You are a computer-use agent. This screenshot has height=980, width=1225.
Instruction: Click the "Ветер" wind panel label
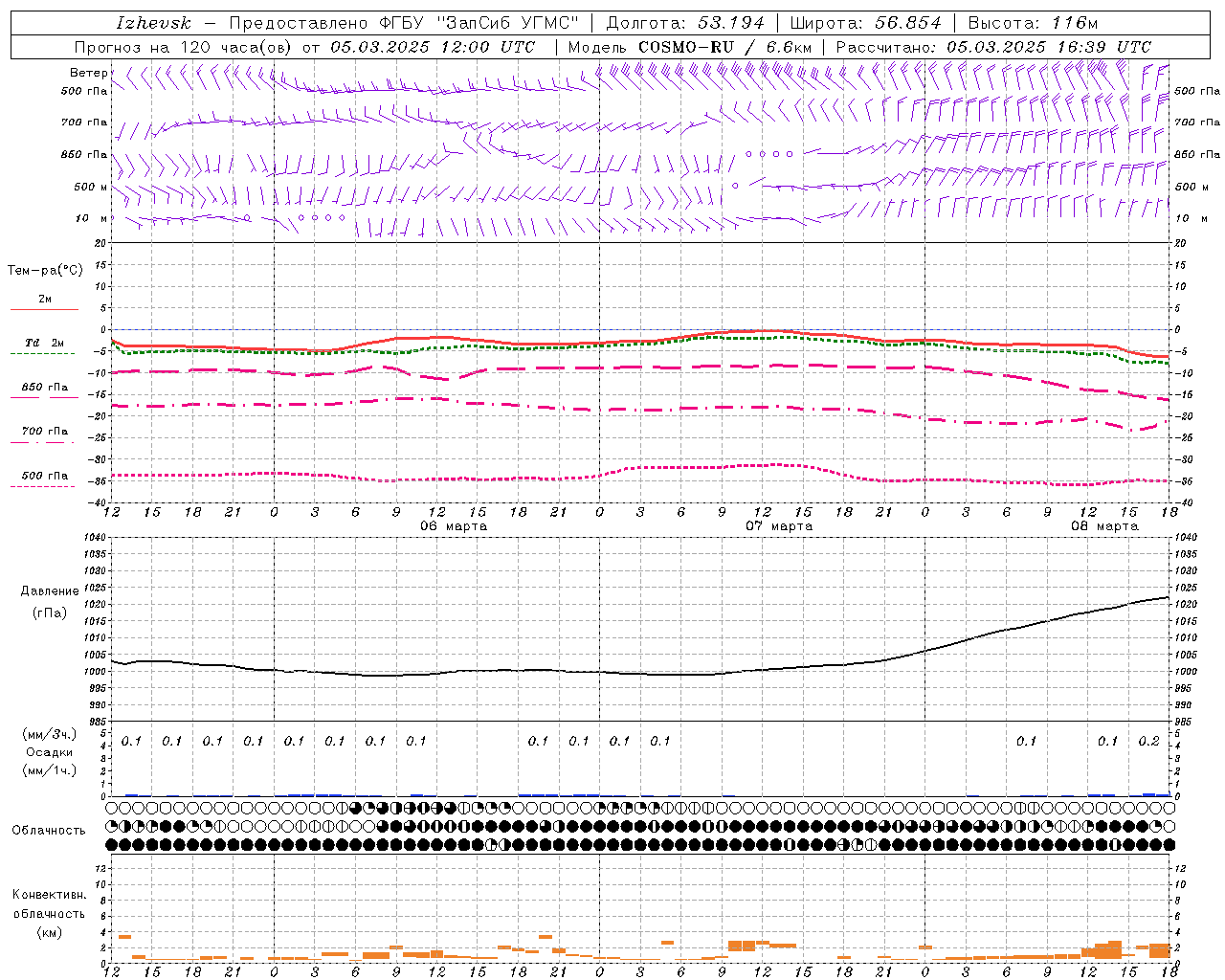pos(88,73)
